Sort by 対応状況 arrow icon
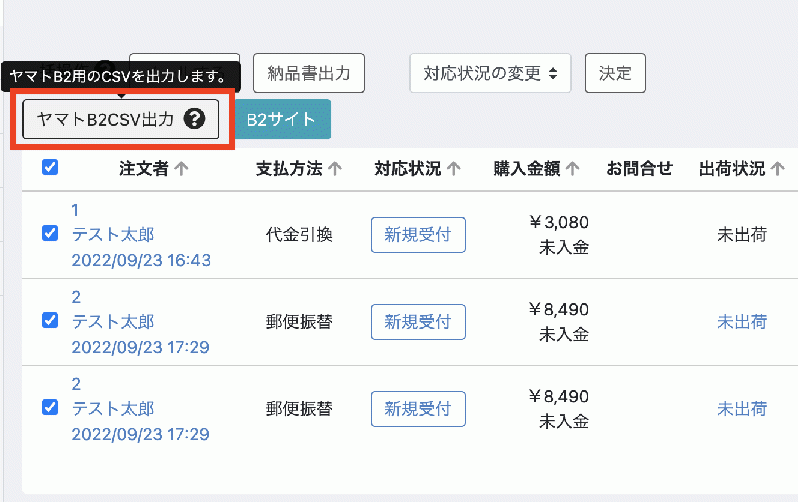The image size is (798, 502). 454,169
